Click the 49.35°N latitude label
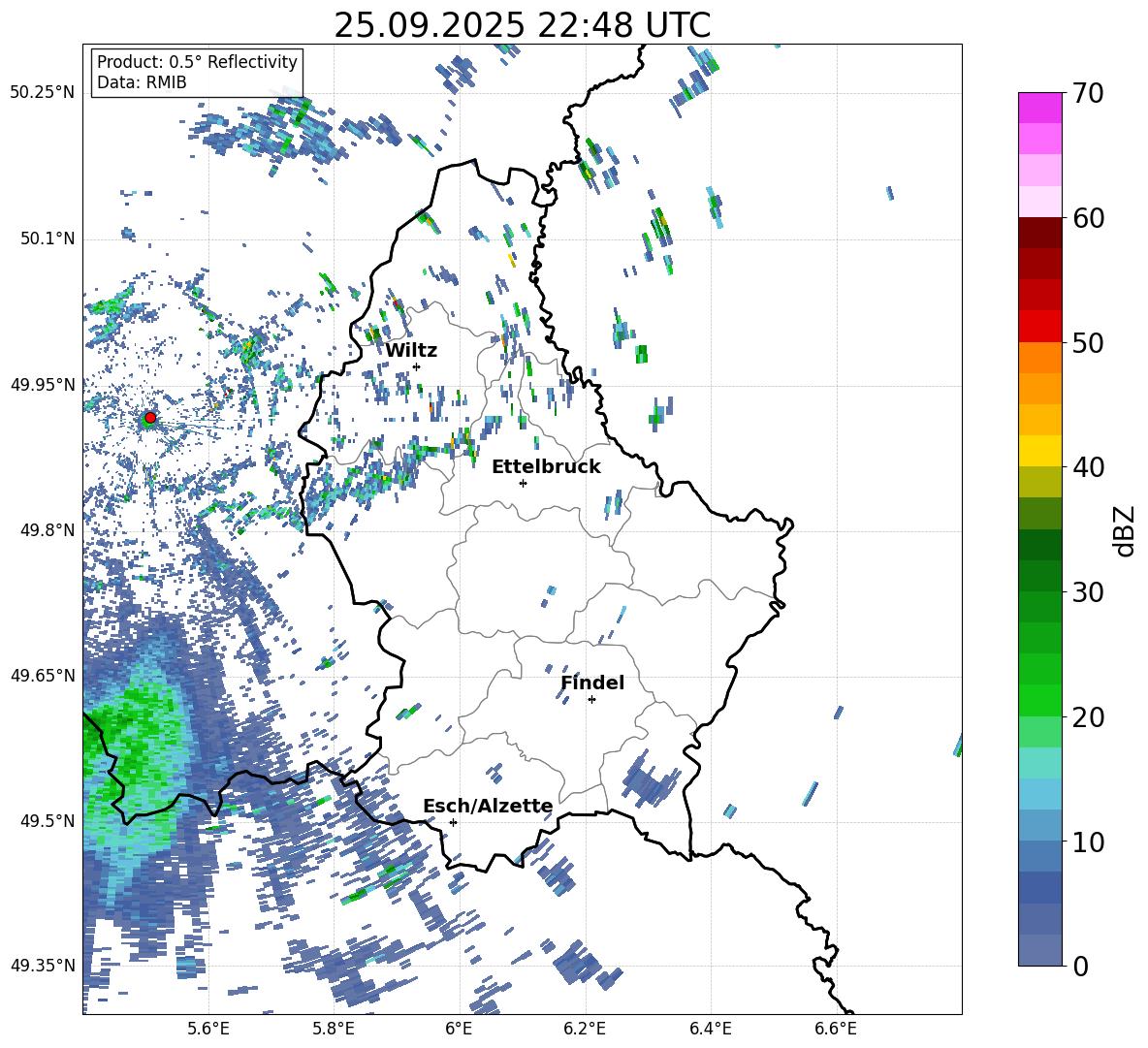The width and height of the screenshot is (1148, 1048). [x=43, y=966]
